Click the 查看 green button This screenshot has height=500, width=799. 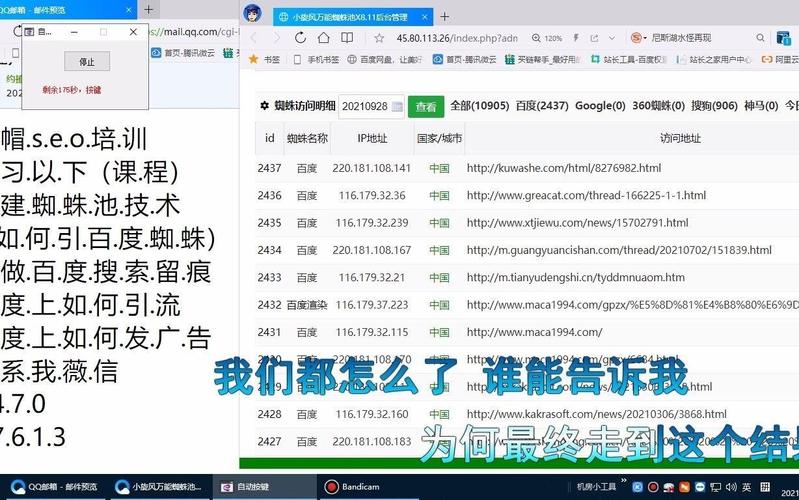pos(425,107)
